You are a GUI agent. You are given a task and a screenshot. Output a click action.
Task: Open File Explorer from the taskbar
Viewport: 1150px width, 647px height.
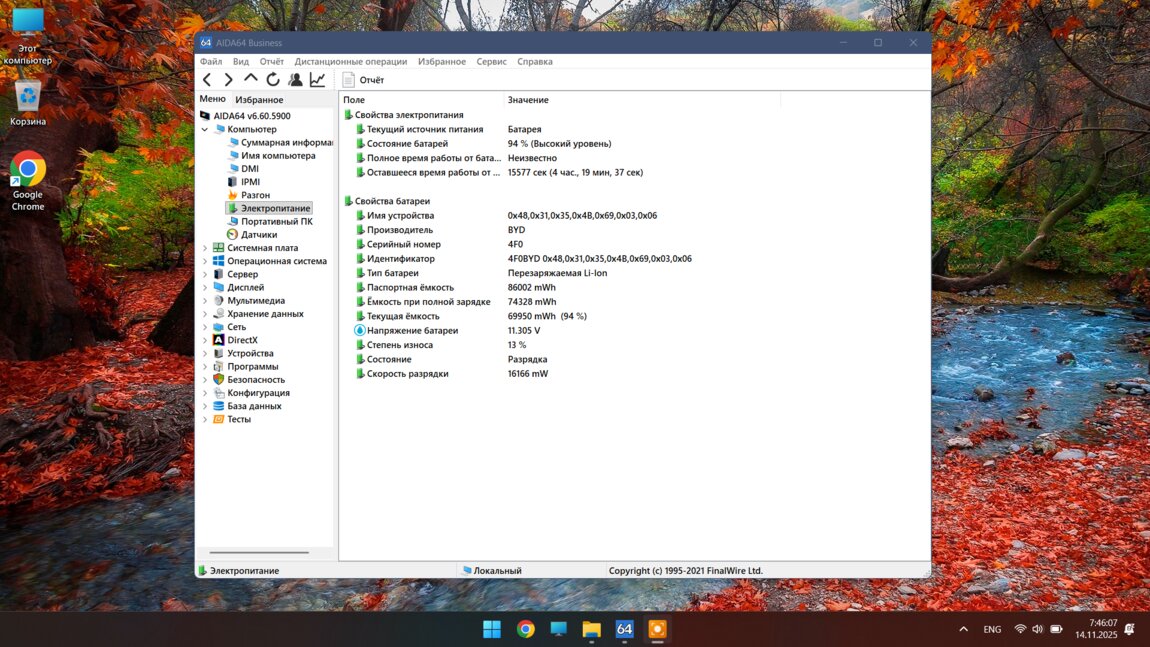tap(591, 629)
